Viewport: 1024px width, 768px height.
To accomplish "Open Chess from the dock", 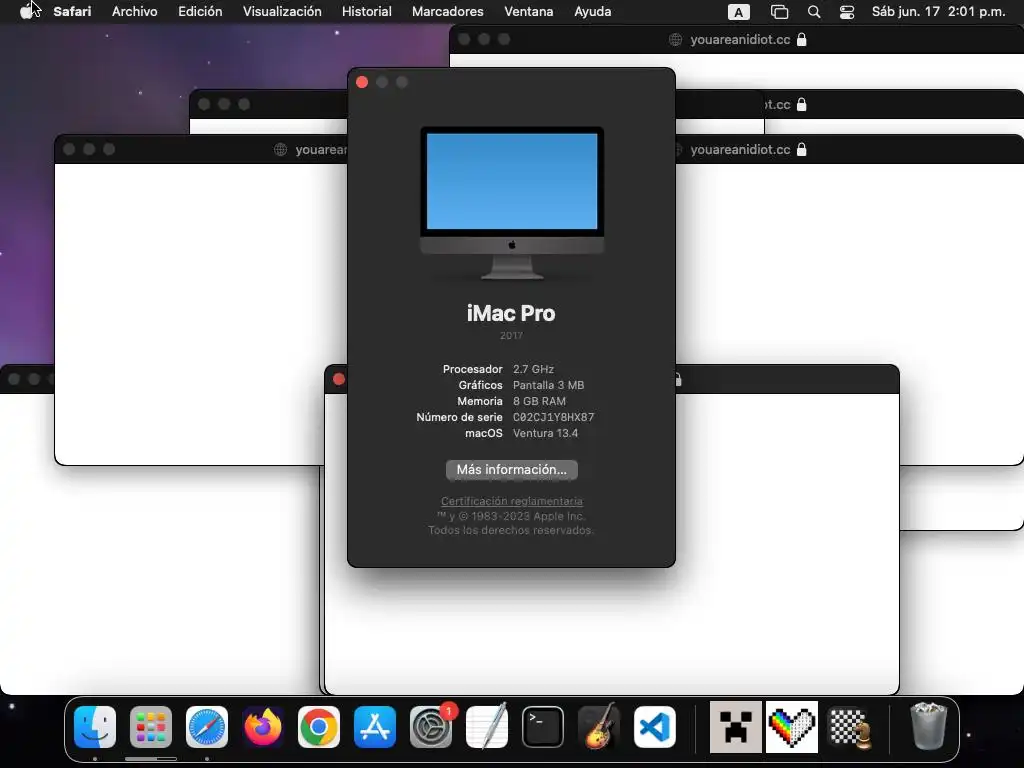I will point(849,727).
